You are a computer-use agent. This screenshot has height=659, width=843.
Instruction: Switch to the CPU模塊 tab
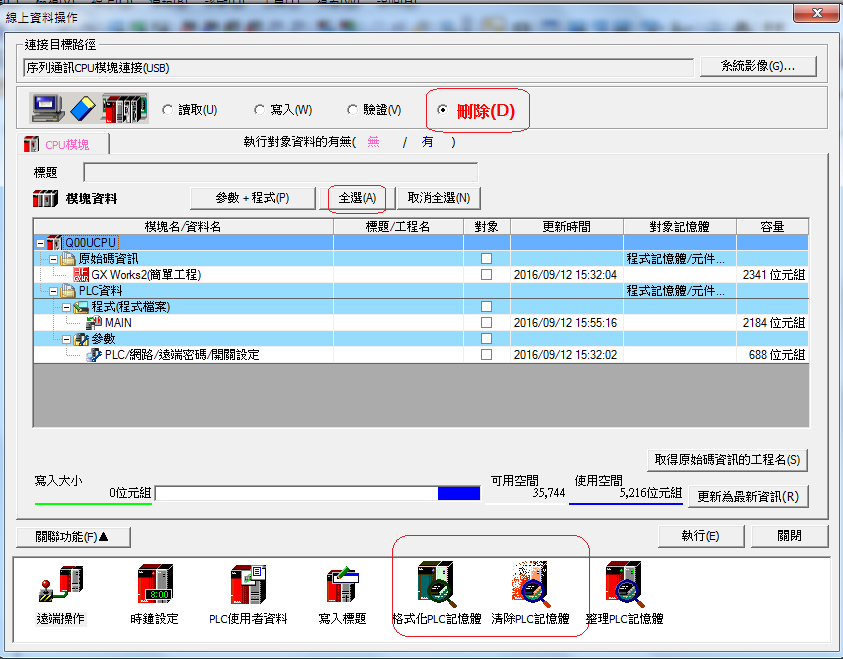pyautogui.click(x=65, y=144)
